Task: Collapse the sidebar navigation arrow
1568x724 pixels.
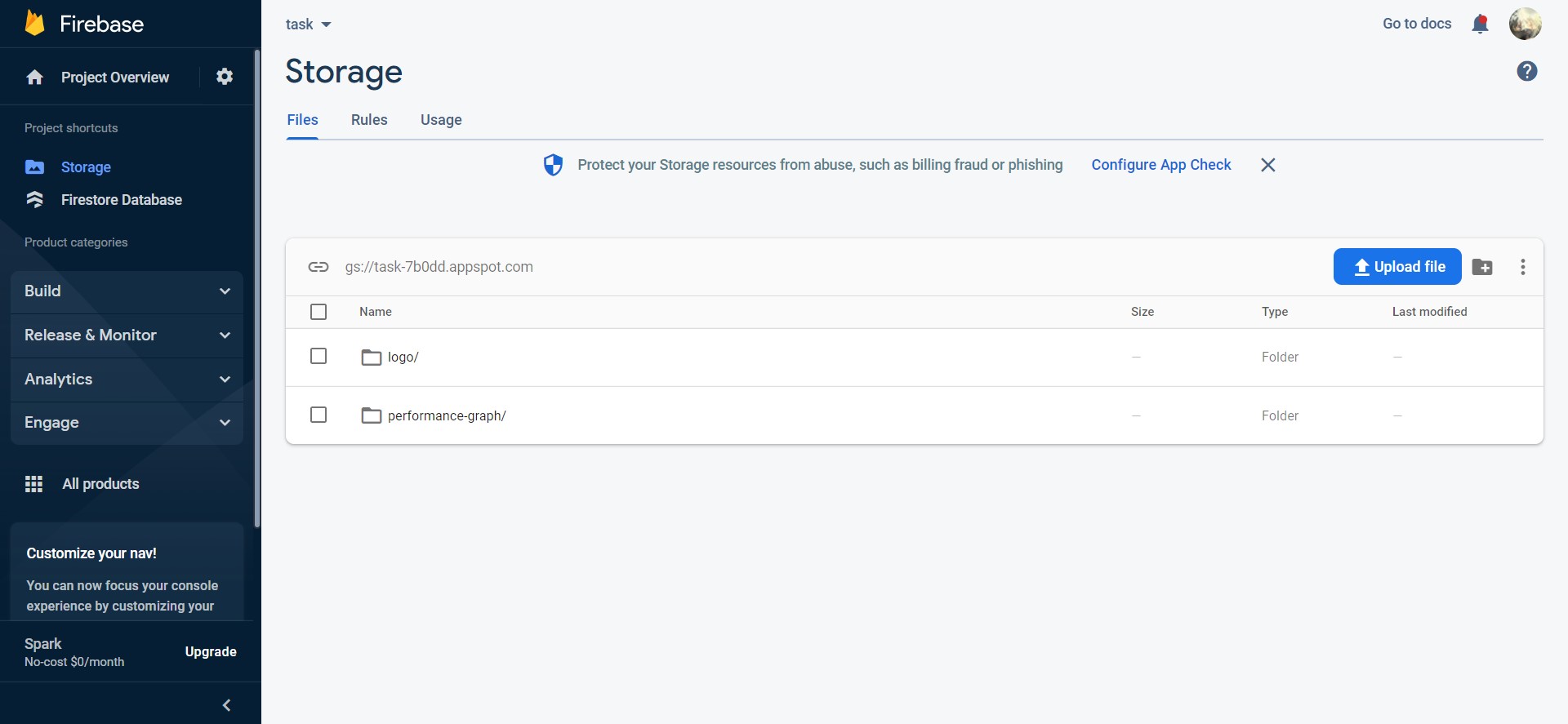Action: 227,704
